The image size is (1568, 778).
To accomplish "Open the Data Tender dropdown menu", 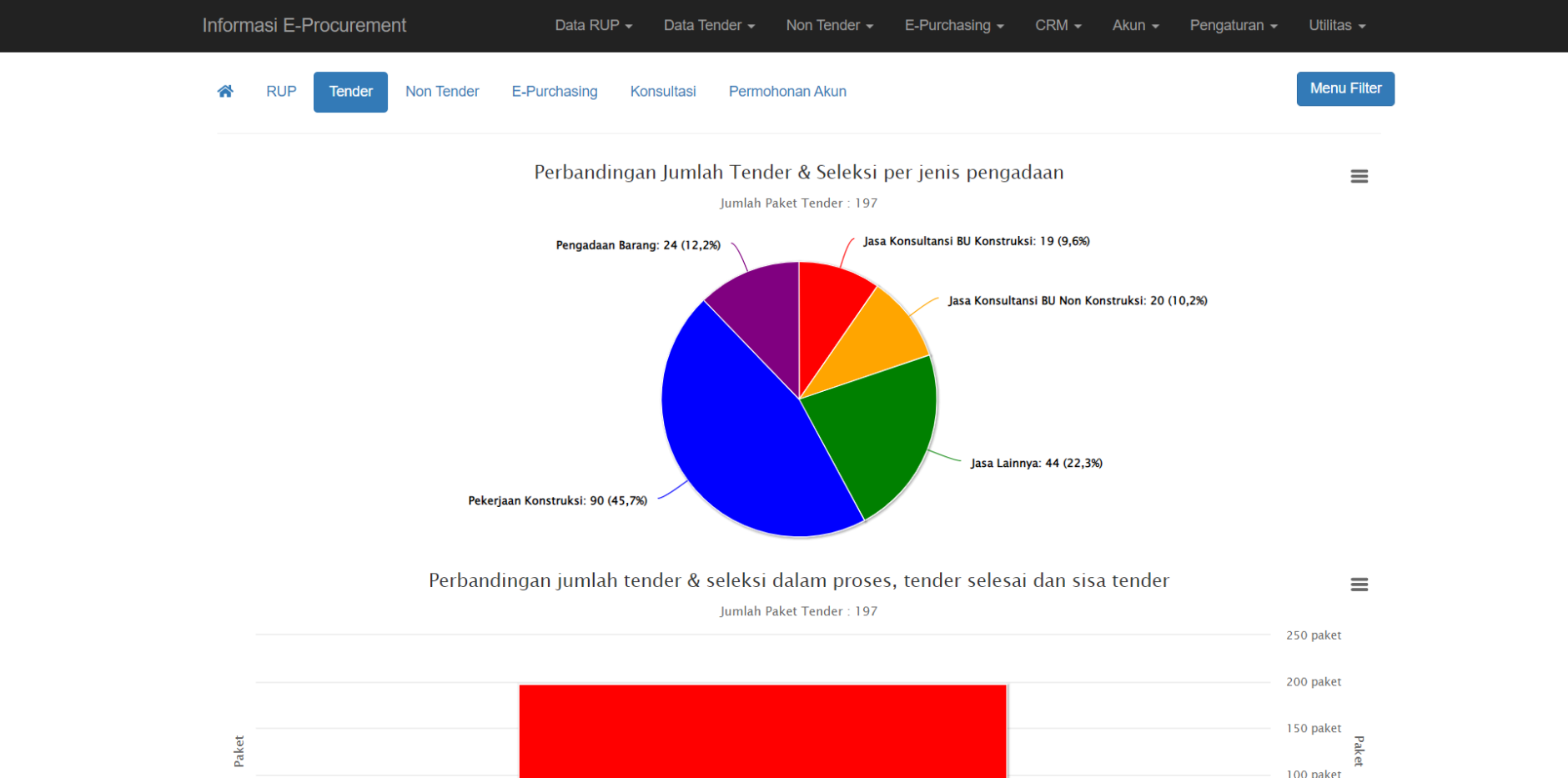I will [708, 25].
